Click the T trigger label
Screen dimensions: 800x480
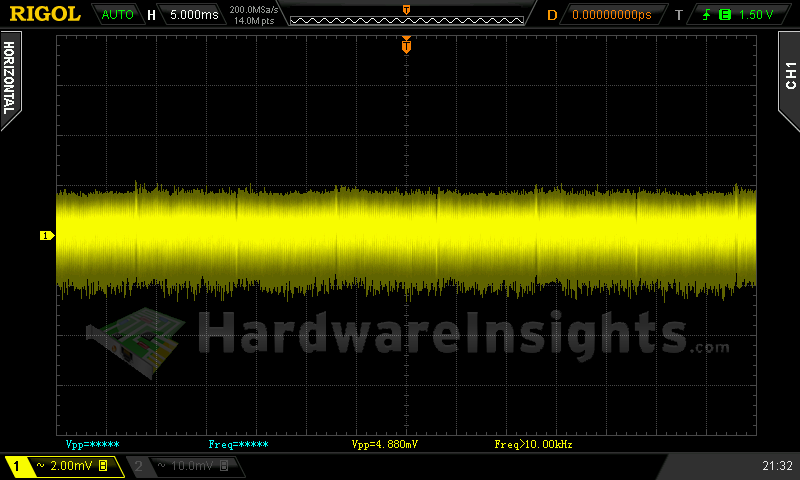(x=679, y=15)
